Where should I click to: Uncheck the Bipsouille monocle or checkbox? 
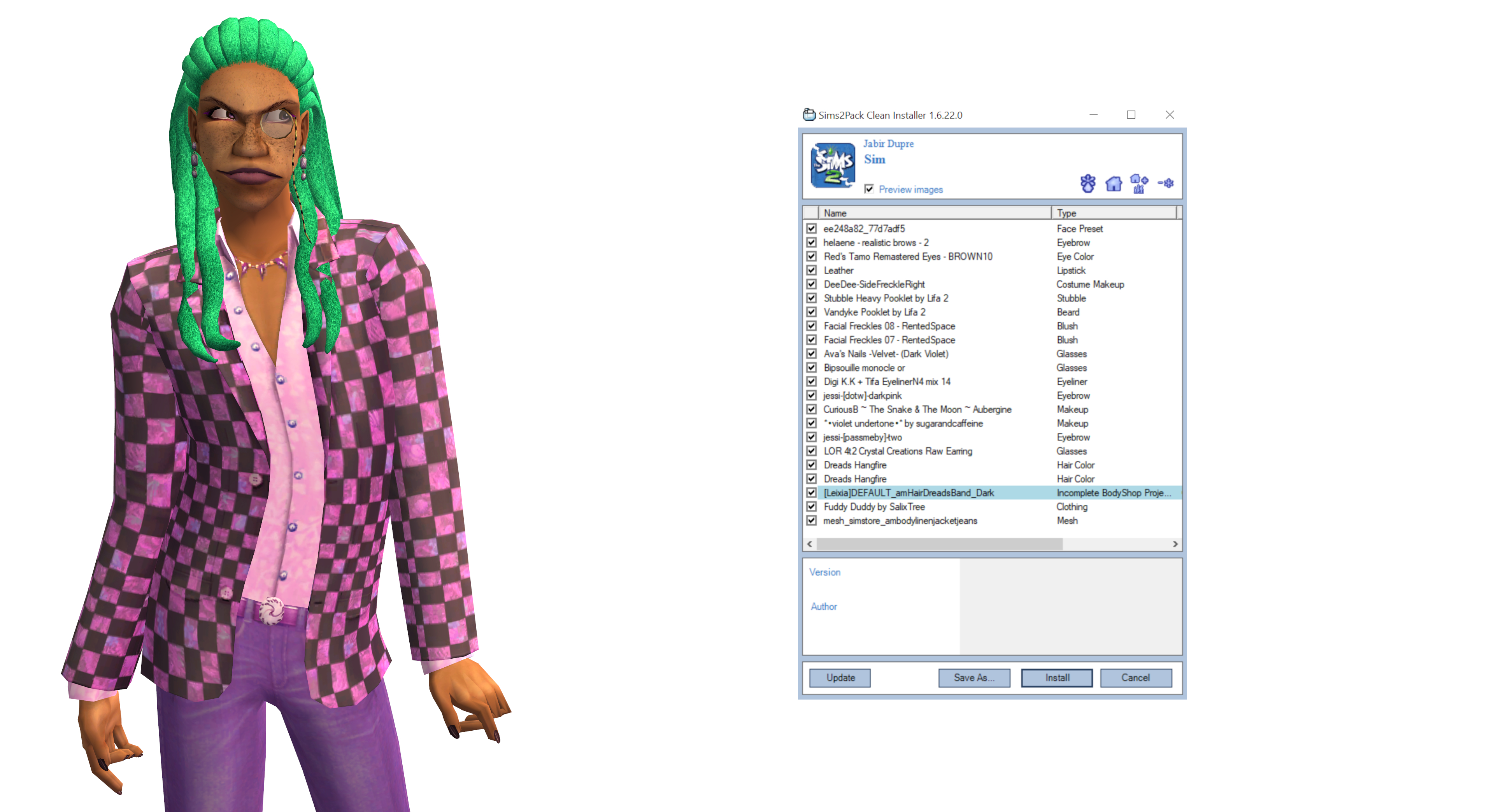tap(812, 367)
